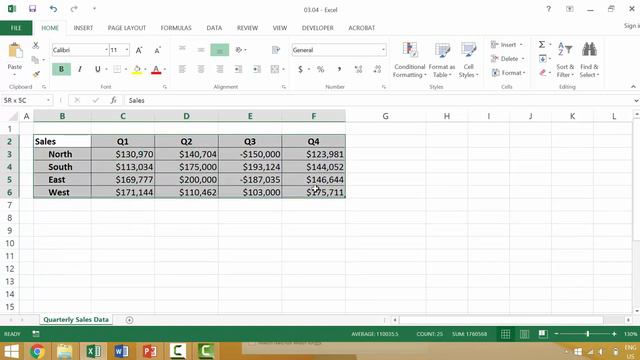Click Merge & Center icon
This screenshot has width=640, height=360.
click(275, 69)
